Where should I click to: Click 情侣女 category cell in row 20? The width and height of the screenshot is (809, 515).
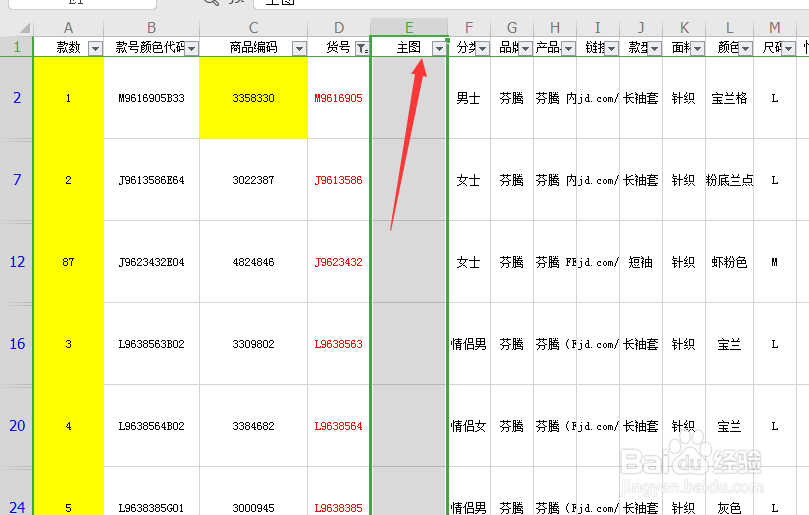click(x=468, y=426)
